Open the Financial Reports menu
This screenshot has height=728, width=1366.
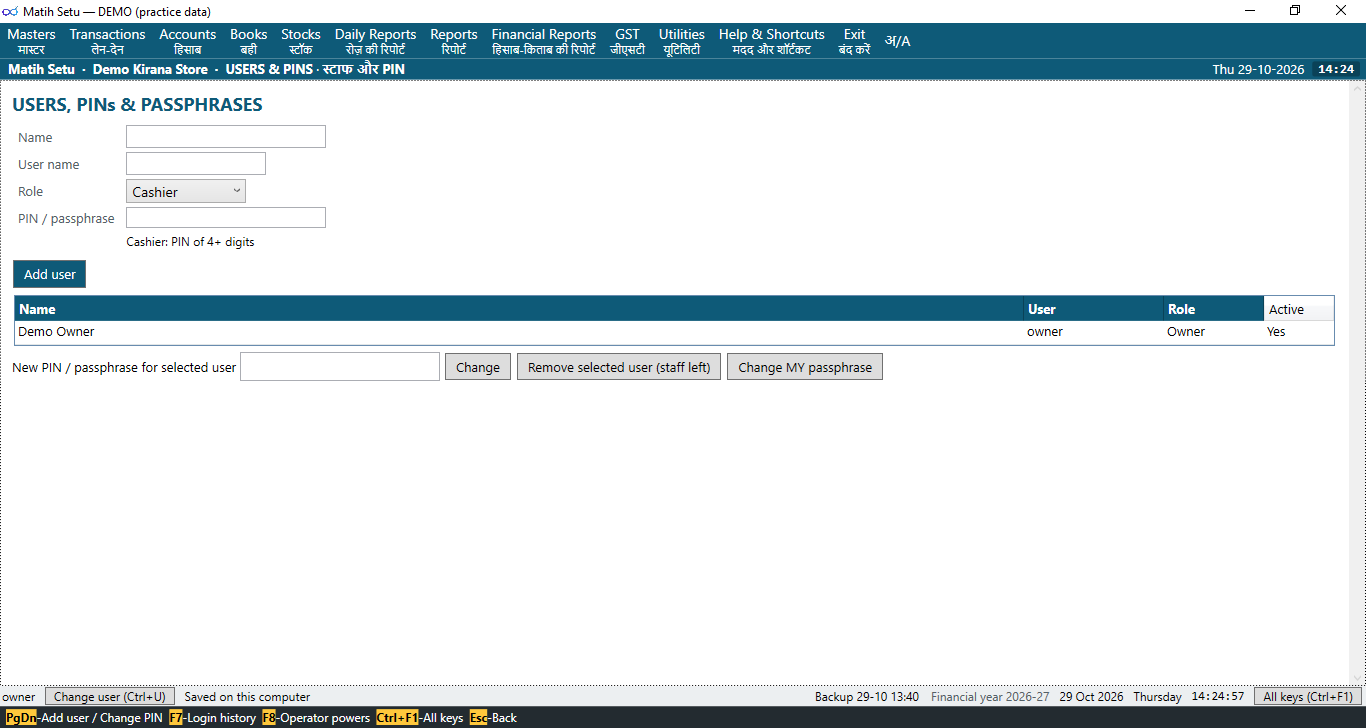point(543,41)
